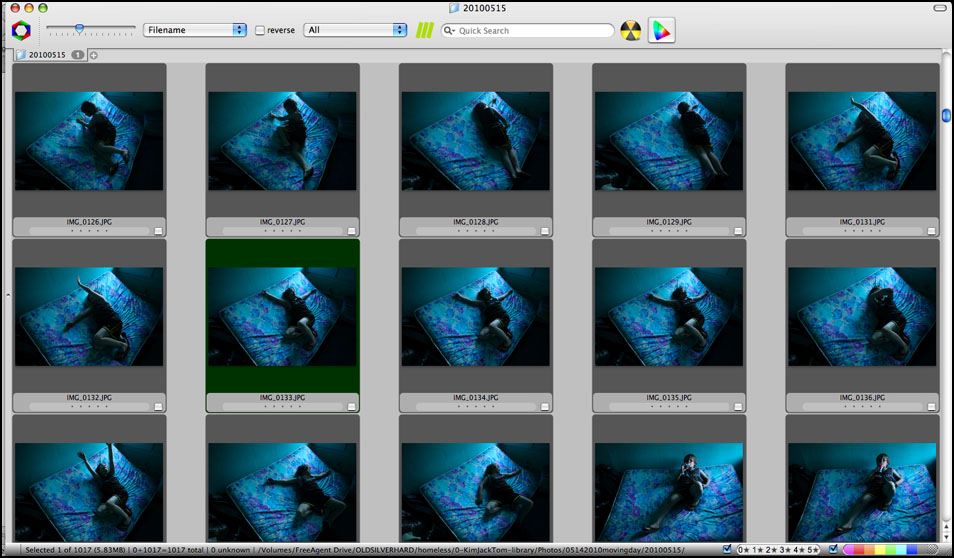Click the rating dots under IMG_0134.JPG
Screen dimensions: 954x558
point(476,406)
